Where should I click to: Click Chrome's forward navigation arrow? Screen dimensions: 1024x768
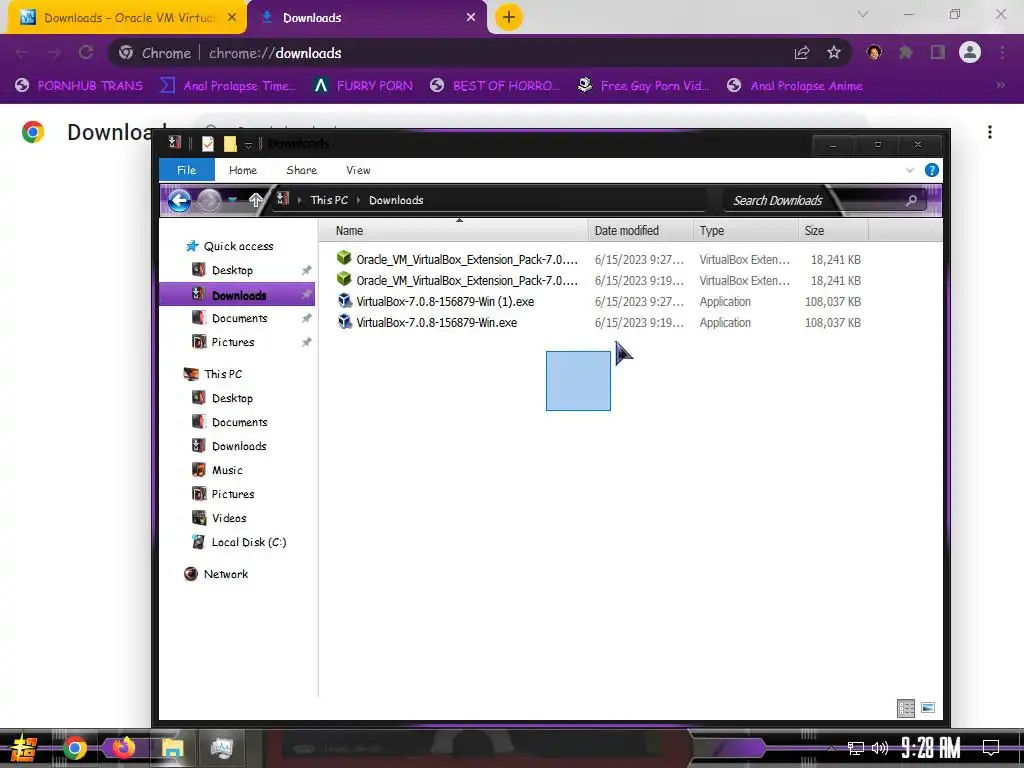54,53
